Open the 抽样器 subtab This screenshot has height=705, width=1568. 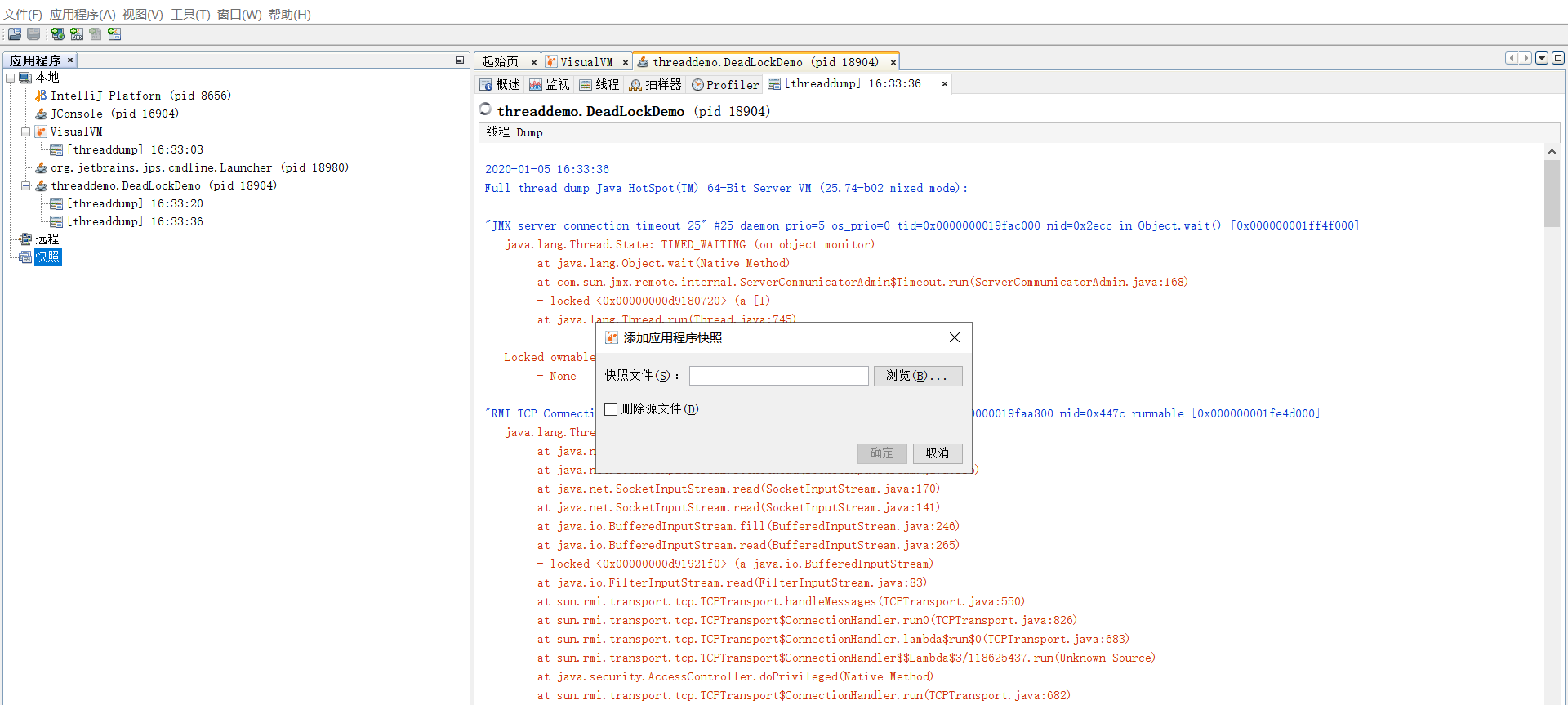click(x=655, y=84)
